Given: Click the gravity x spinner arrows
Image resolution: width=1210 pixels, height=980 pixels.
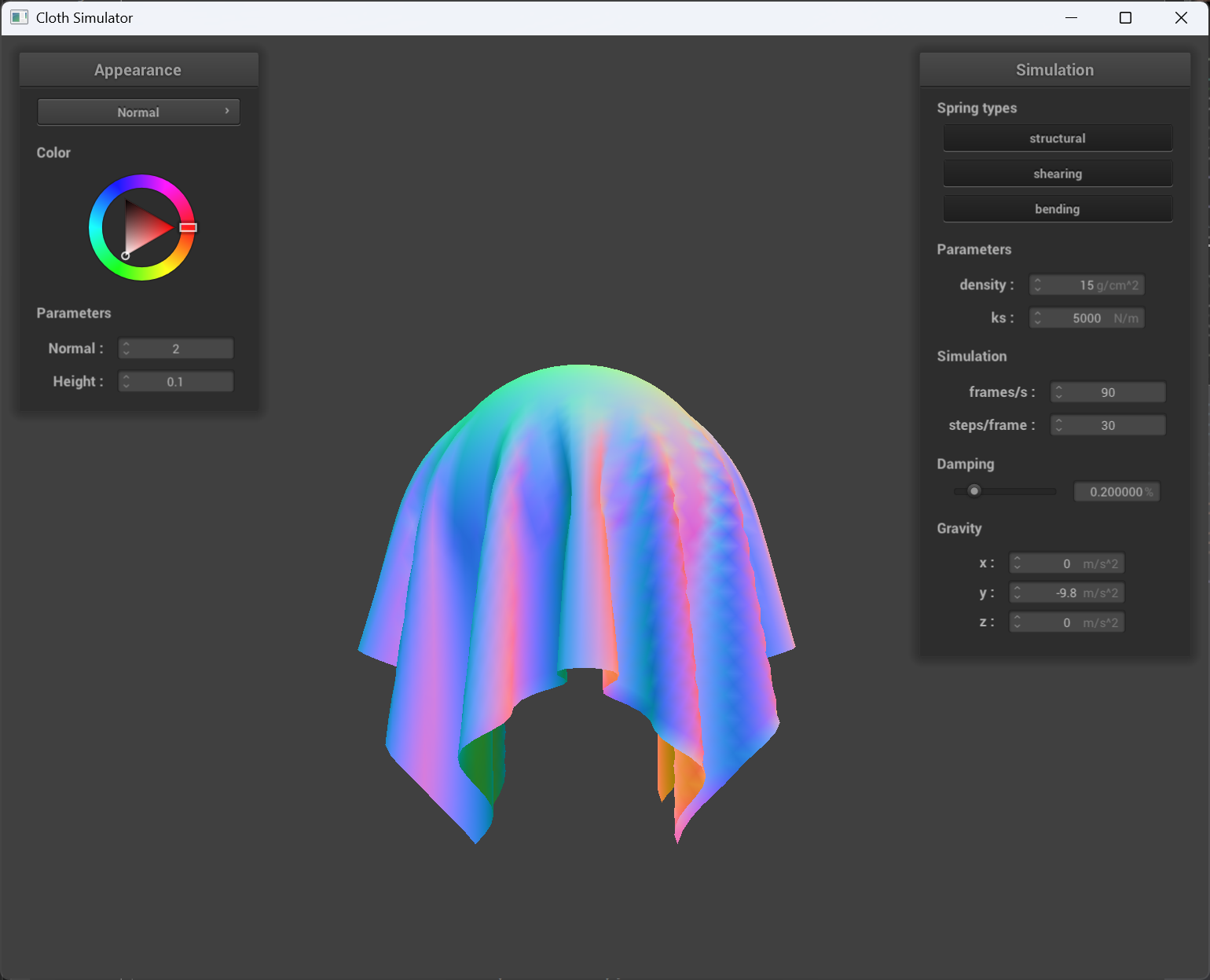Looking at the screenshot, I should (1017, 563).
